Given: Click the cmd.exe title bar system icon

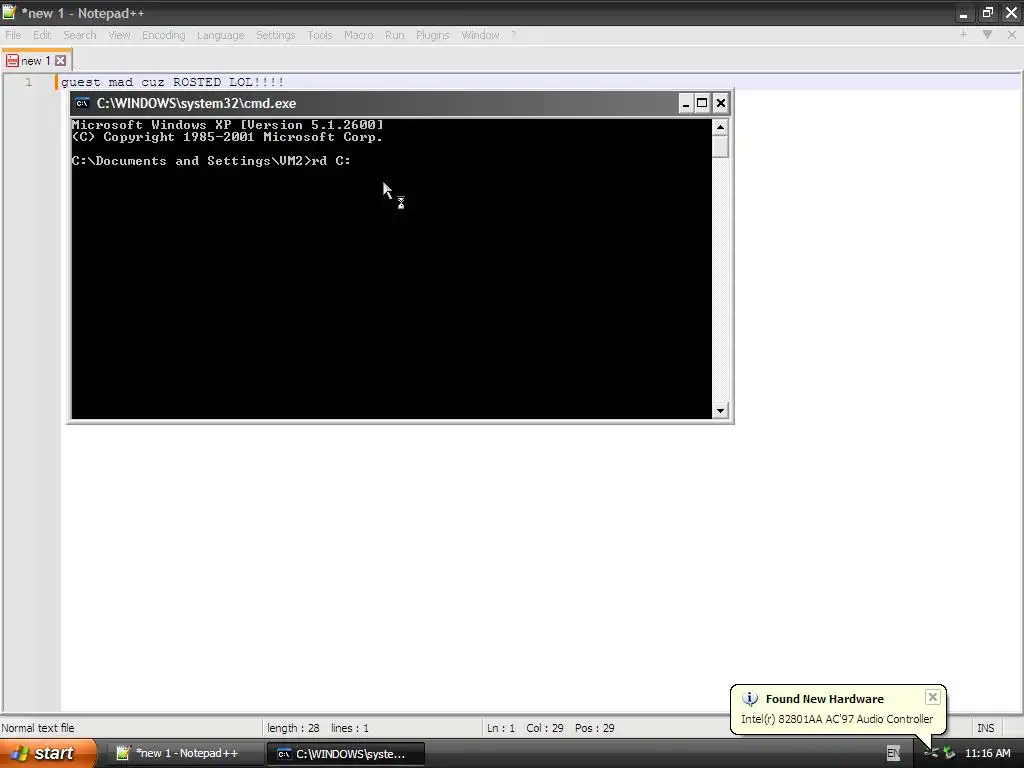Looking at the screenshot, I should tap(82, 103).
